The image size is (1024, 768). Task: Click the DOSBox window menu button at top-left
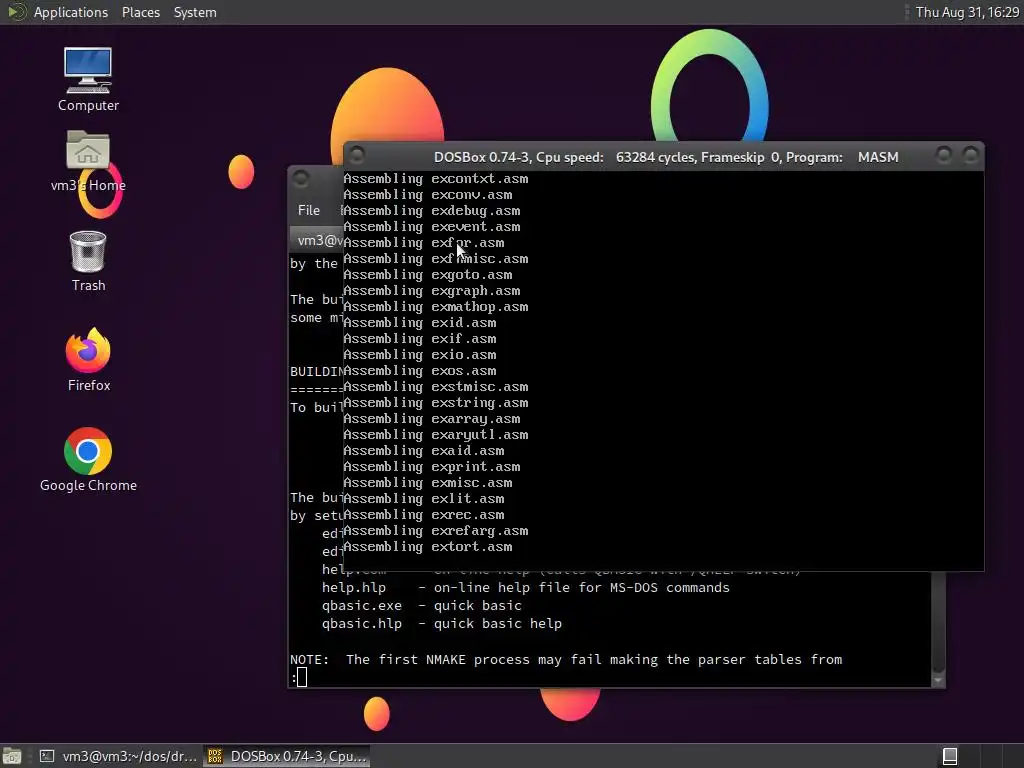(x=357, y=155)
